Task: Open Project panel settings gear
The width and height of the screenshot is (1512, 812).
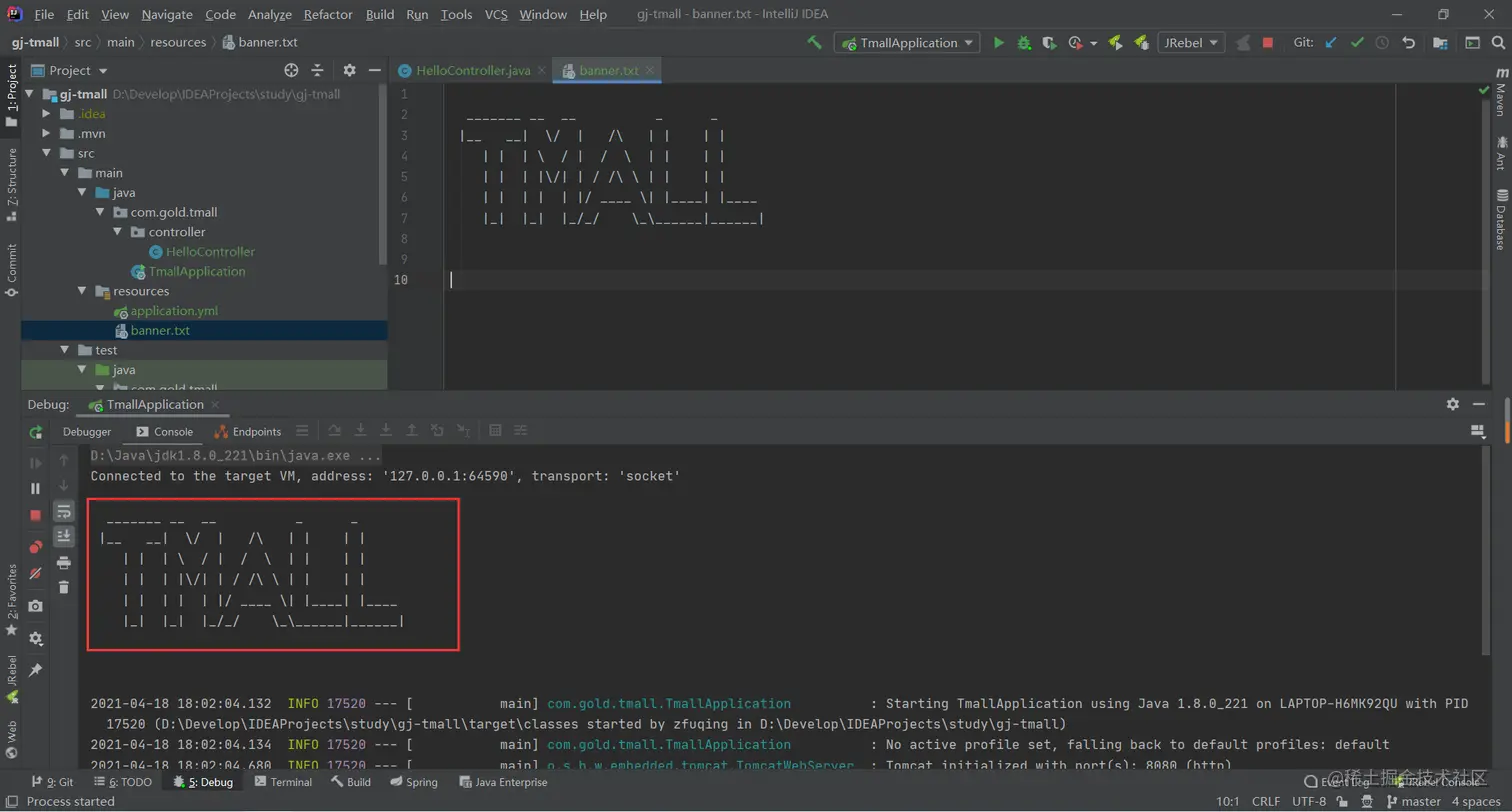Action: tap(349, 70)
